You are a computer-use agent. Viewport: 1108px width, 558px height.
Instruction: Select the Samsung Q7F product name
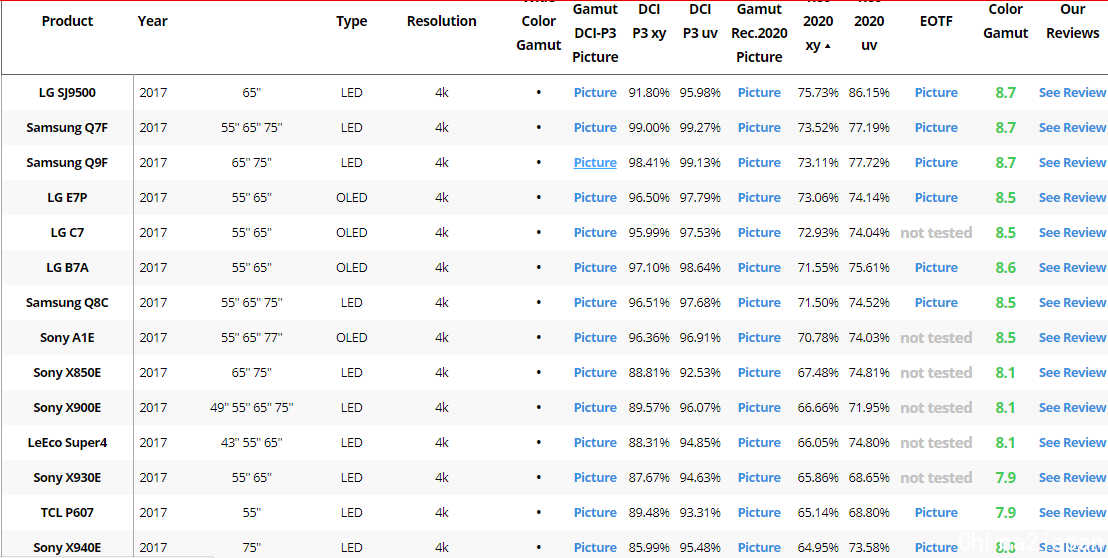67,128
